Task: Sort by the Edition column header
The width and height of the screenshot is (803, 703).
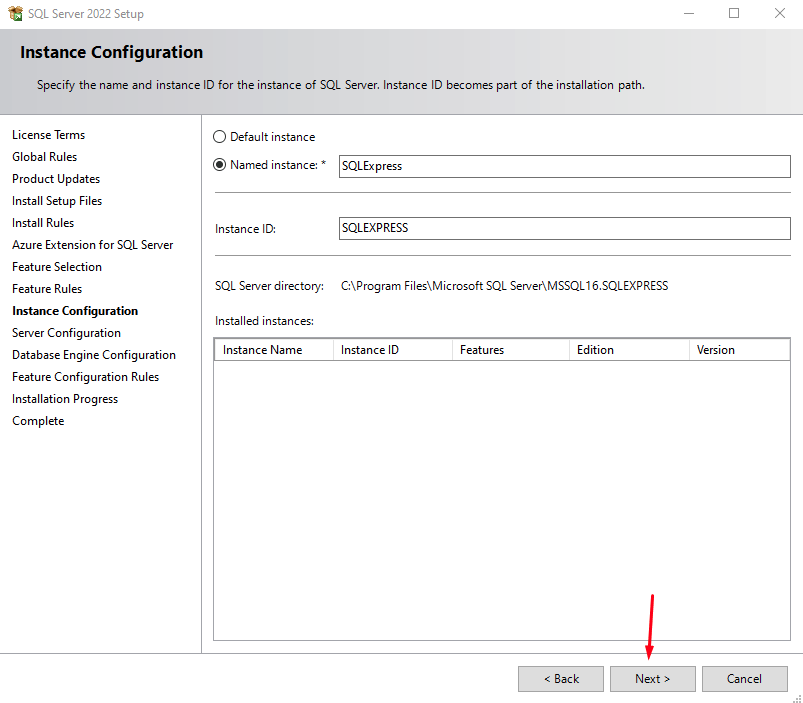Action: [x=629, y=350]
